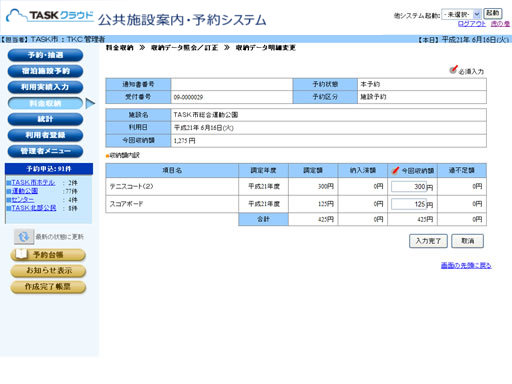Click the テニスコート(2) item name cell
The image size is (512, 384).
[172, 186]
